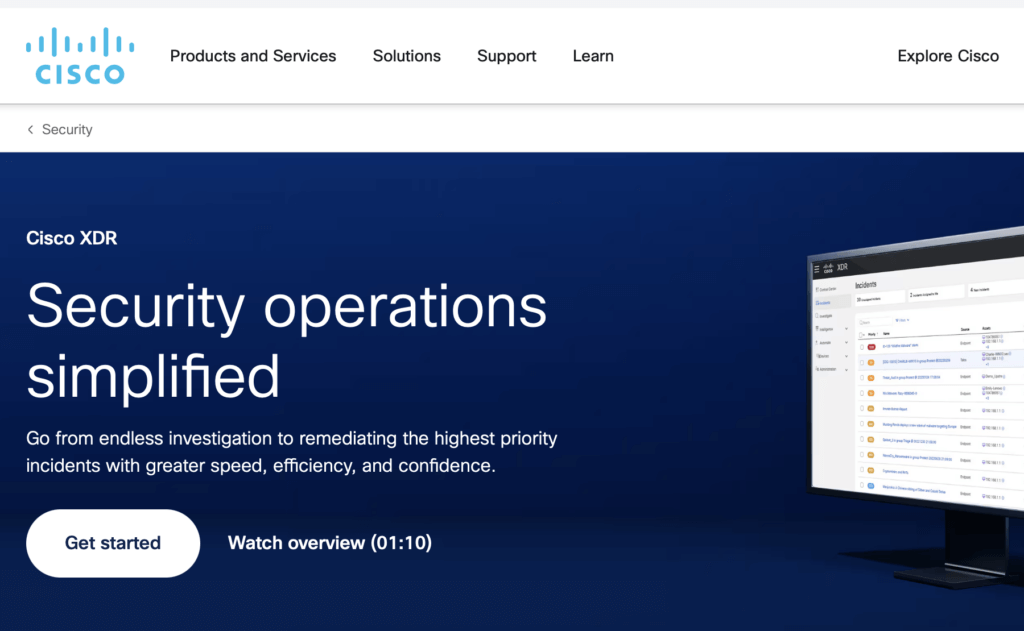
Task: Click the blue priority badge in the last row
Action: point(870,484)
